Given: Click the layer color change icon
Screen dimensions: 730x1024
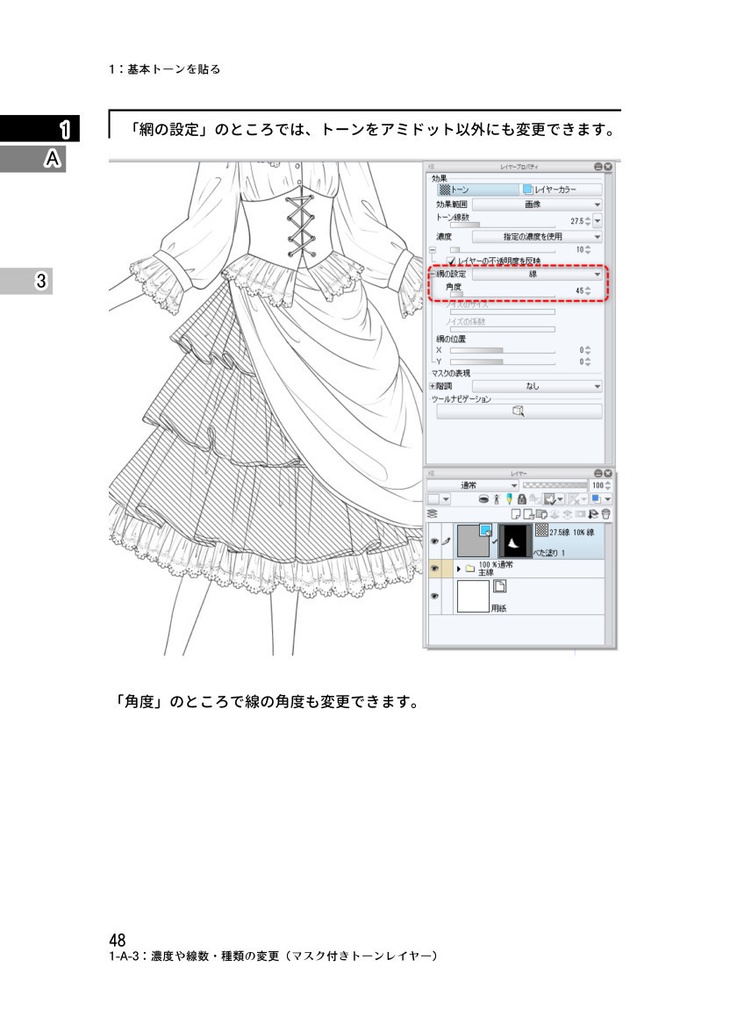Looking at the screenshot, I should click(x=595, y=499).
